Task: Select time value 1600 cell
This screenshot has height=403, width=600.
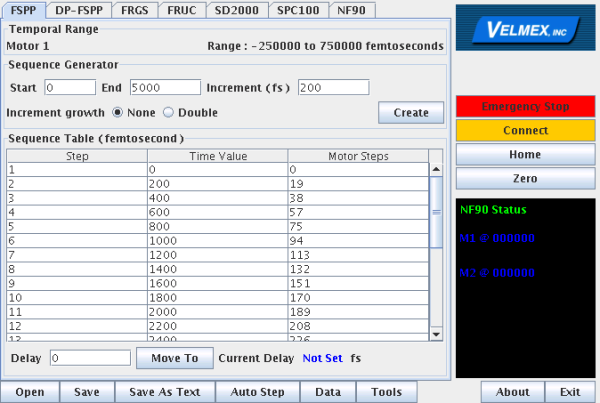Action: (218, 284)
